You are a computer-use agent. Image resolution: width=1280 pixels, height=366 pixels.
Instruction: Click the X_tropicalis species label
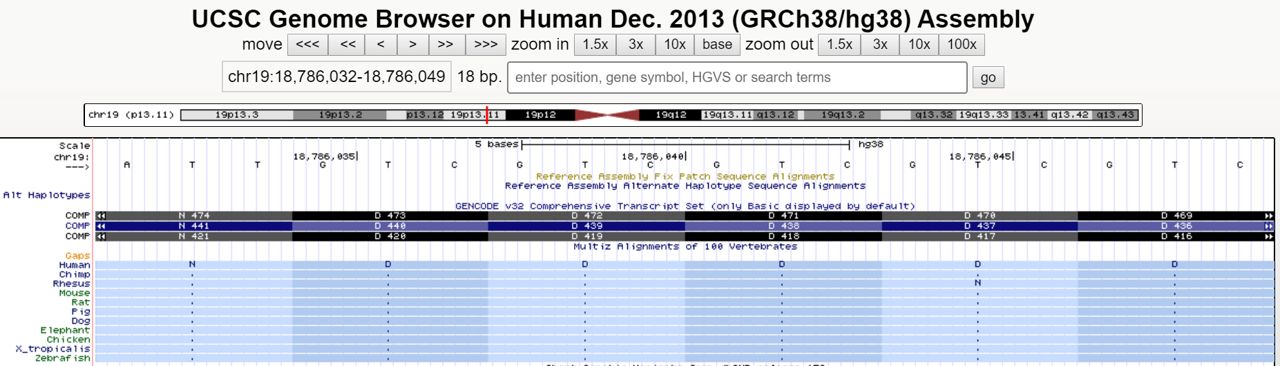coord(53,349)
